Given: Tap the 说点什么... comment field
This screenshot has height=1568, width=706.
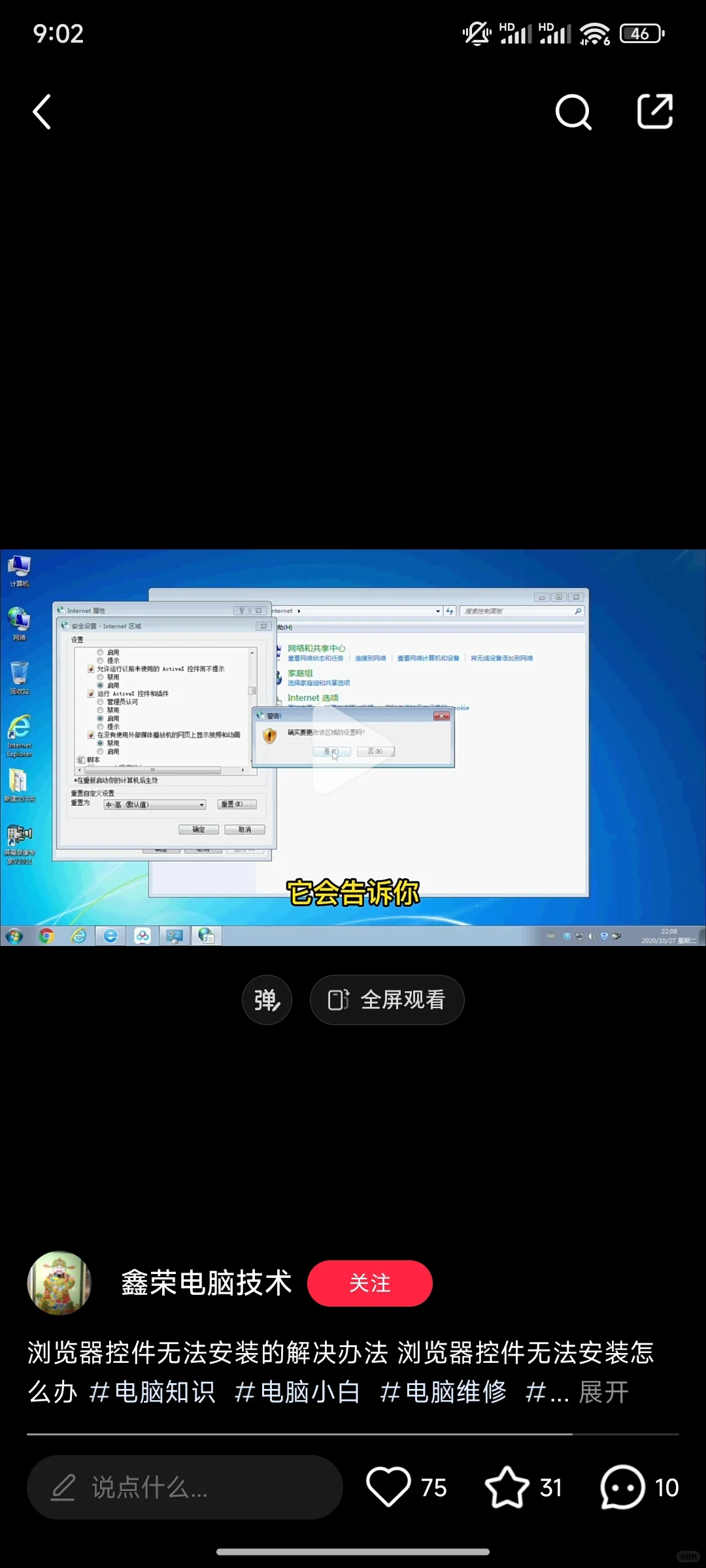Looking at the screenshot, I should [x=185, y=1487].
